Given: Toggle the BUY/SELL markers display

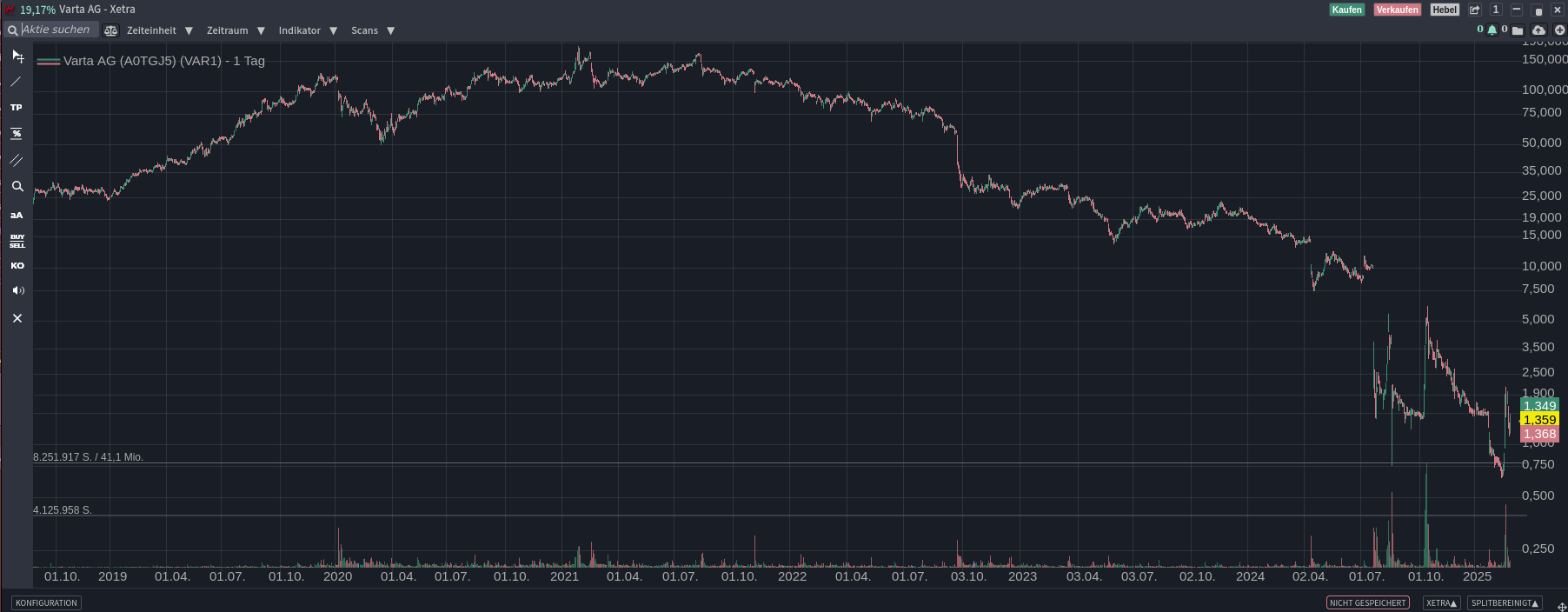Looking at the screenshot, I should [17, 241].
